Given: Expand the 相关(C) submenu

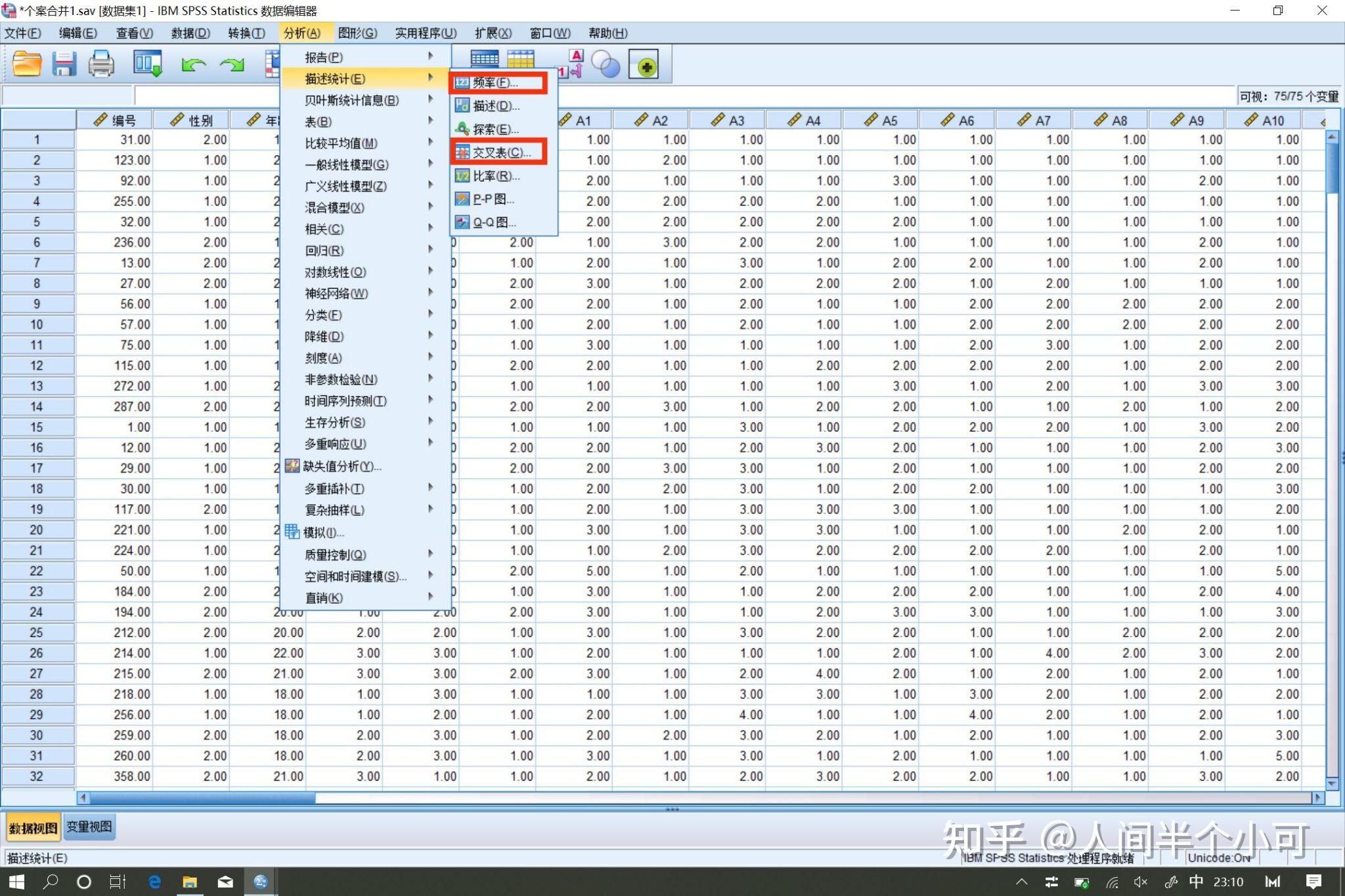Looking at the screenshot, I should click(x=365, y=229).
